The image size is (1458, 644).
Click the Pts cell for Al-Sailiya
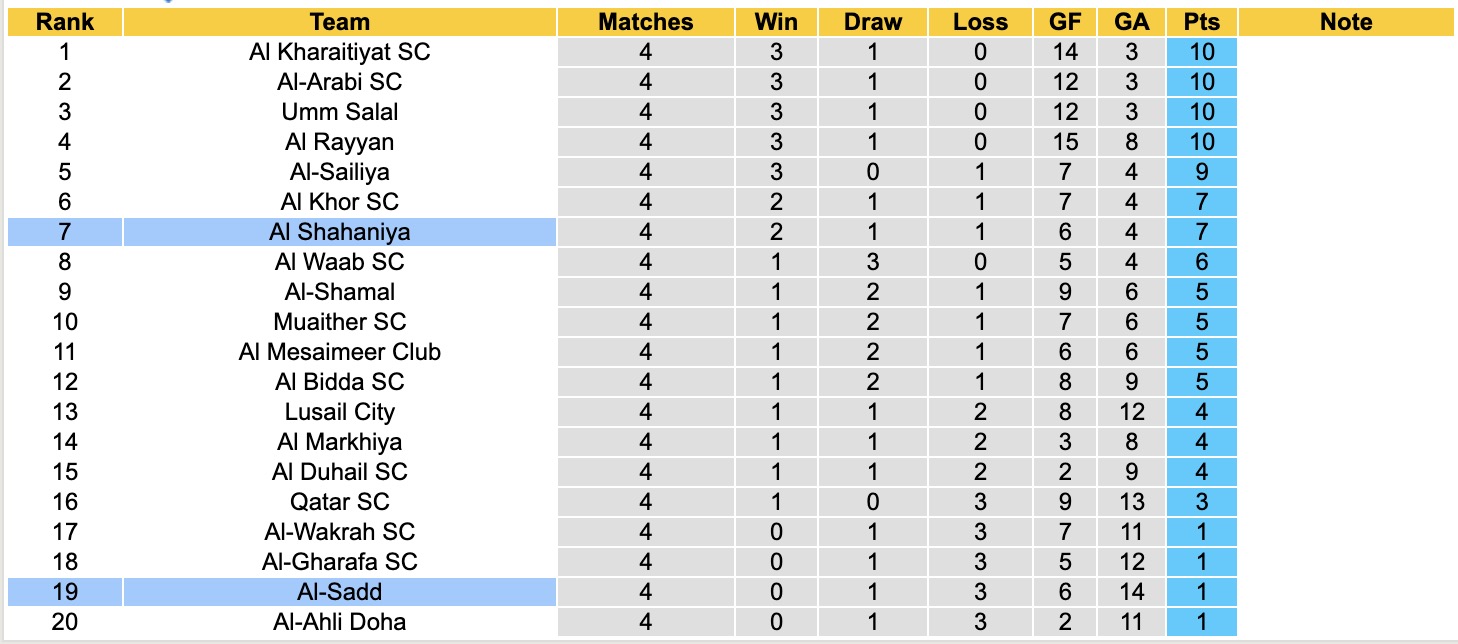pyautogui.click(x=1201, y=172)
